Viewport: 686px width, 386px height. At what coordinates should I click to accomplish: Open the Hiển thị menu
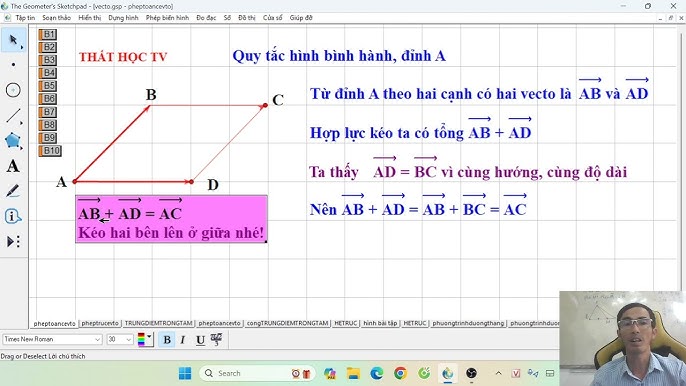click(x=90, y=18)
